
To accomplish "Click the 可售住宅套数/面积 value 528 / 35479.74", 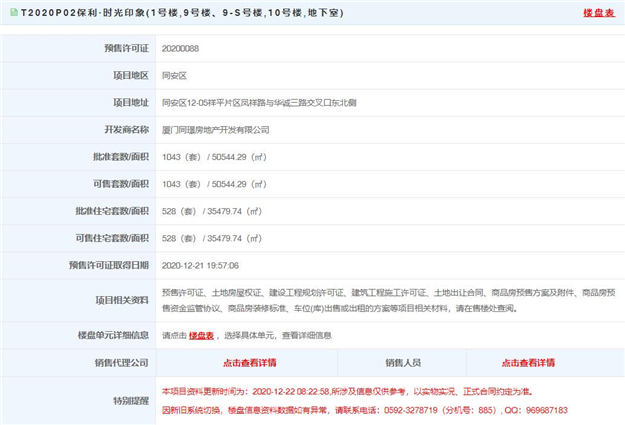I will [212, 238].
